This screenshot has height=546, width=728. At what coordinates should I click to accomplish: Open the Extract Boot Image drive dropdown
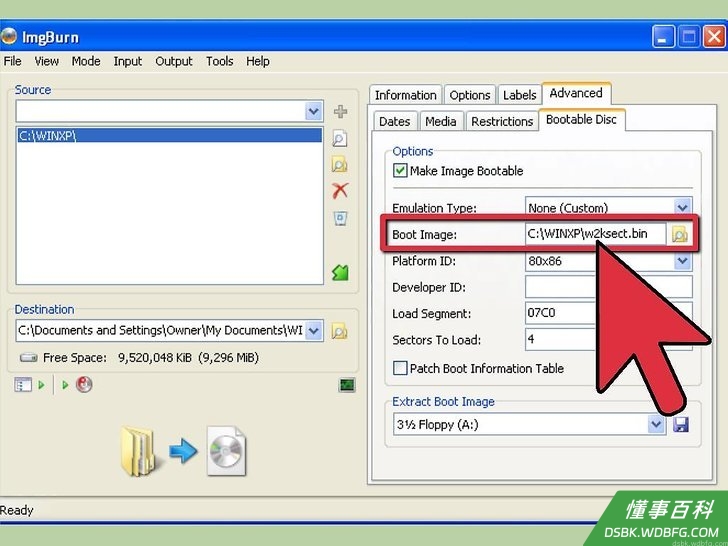[x=656, y=424]
